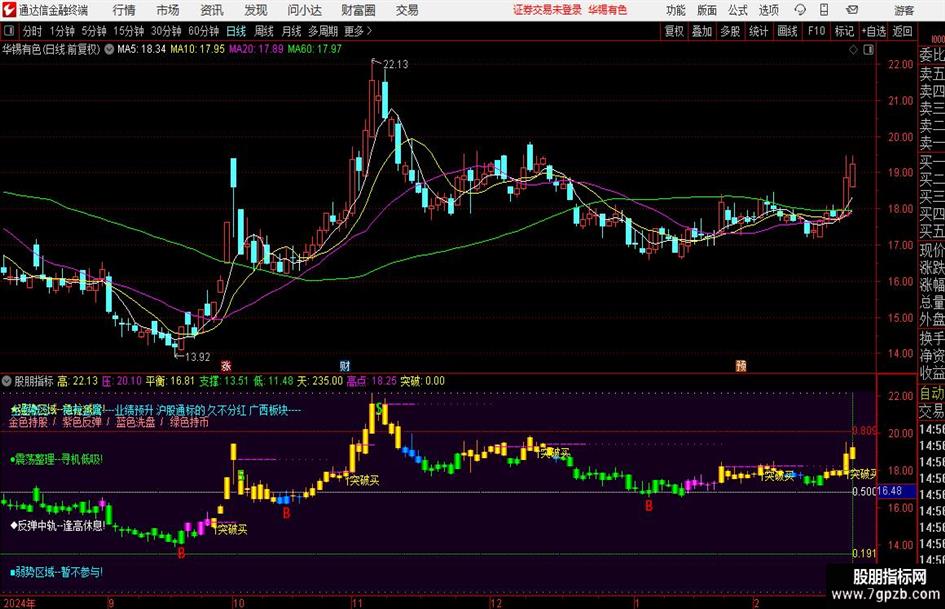
Task: Switch to the 分时 chart tab
Action: [x=32, y=31]
